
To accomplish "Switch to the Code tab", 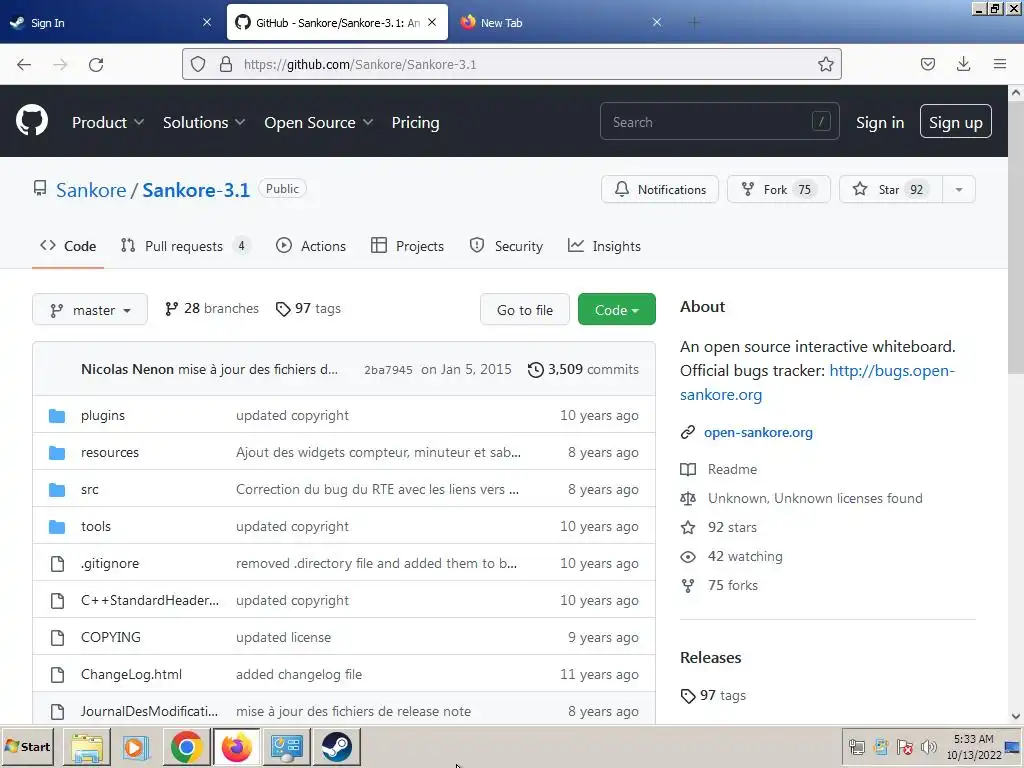I will point(68,246).
